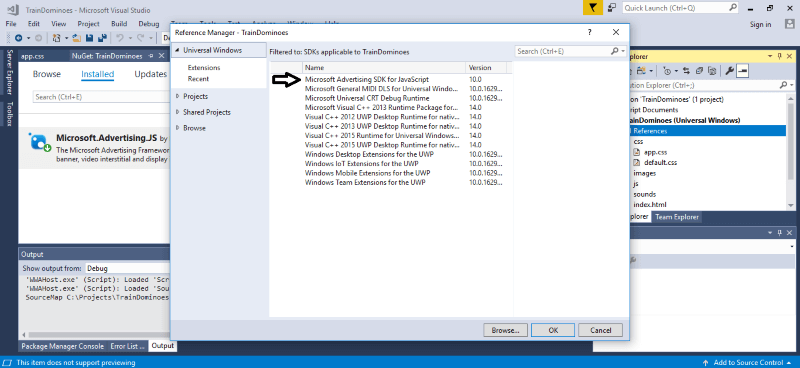Screen dimensions: 800x368
Task: Click the Sync with Active Document icon
Action: (686, 71)
